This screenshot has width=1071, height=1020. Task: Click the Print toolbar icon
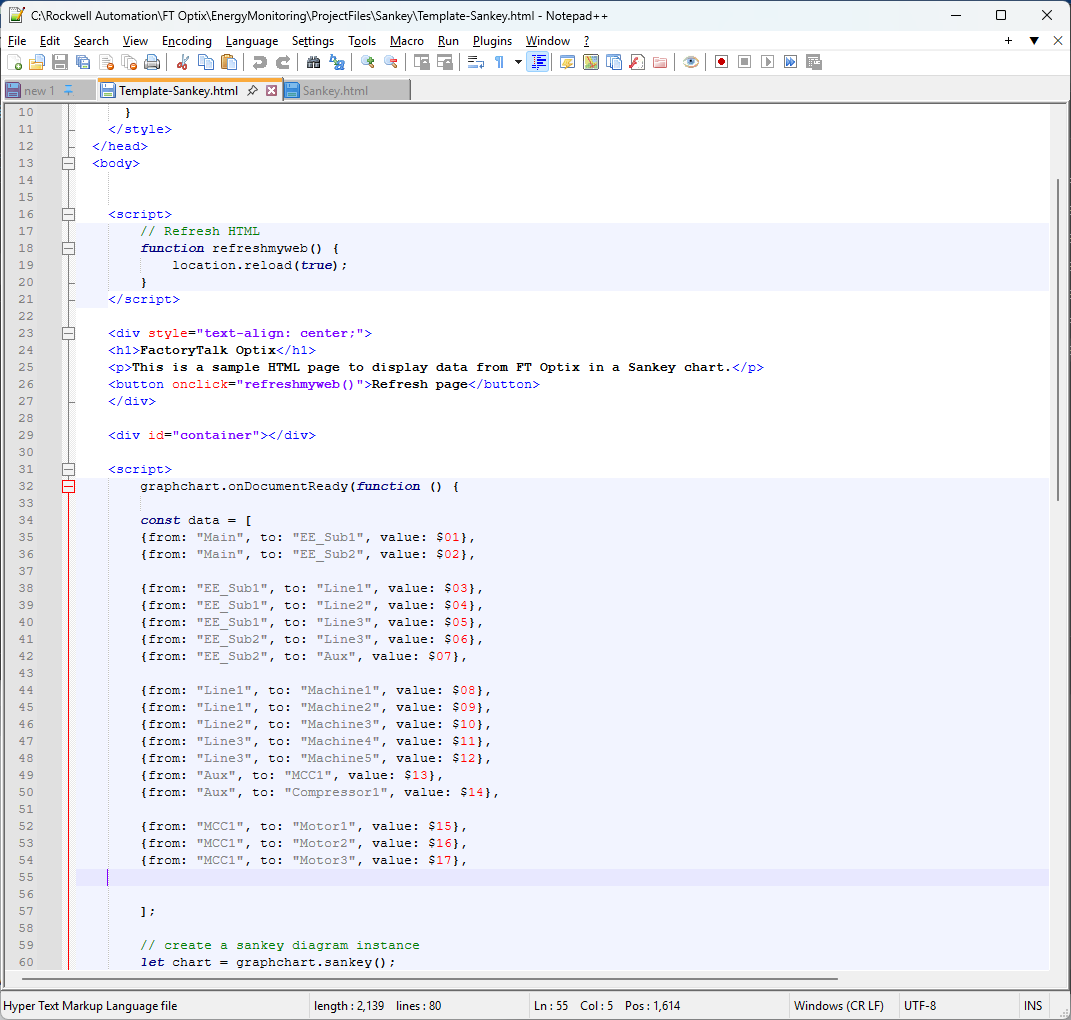pos(152,62)
